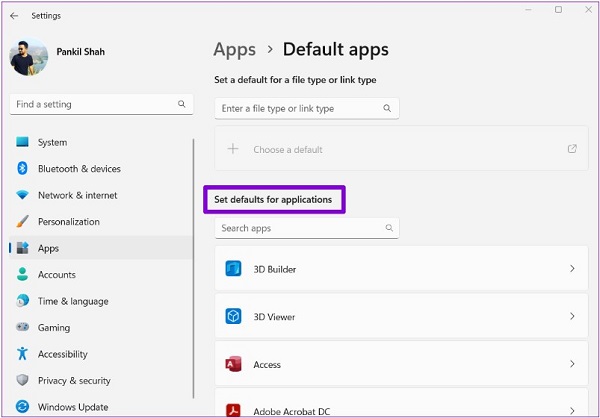Click the Pankil Shah account name
The image size is (600, 418).
click(x=81, y=52)
